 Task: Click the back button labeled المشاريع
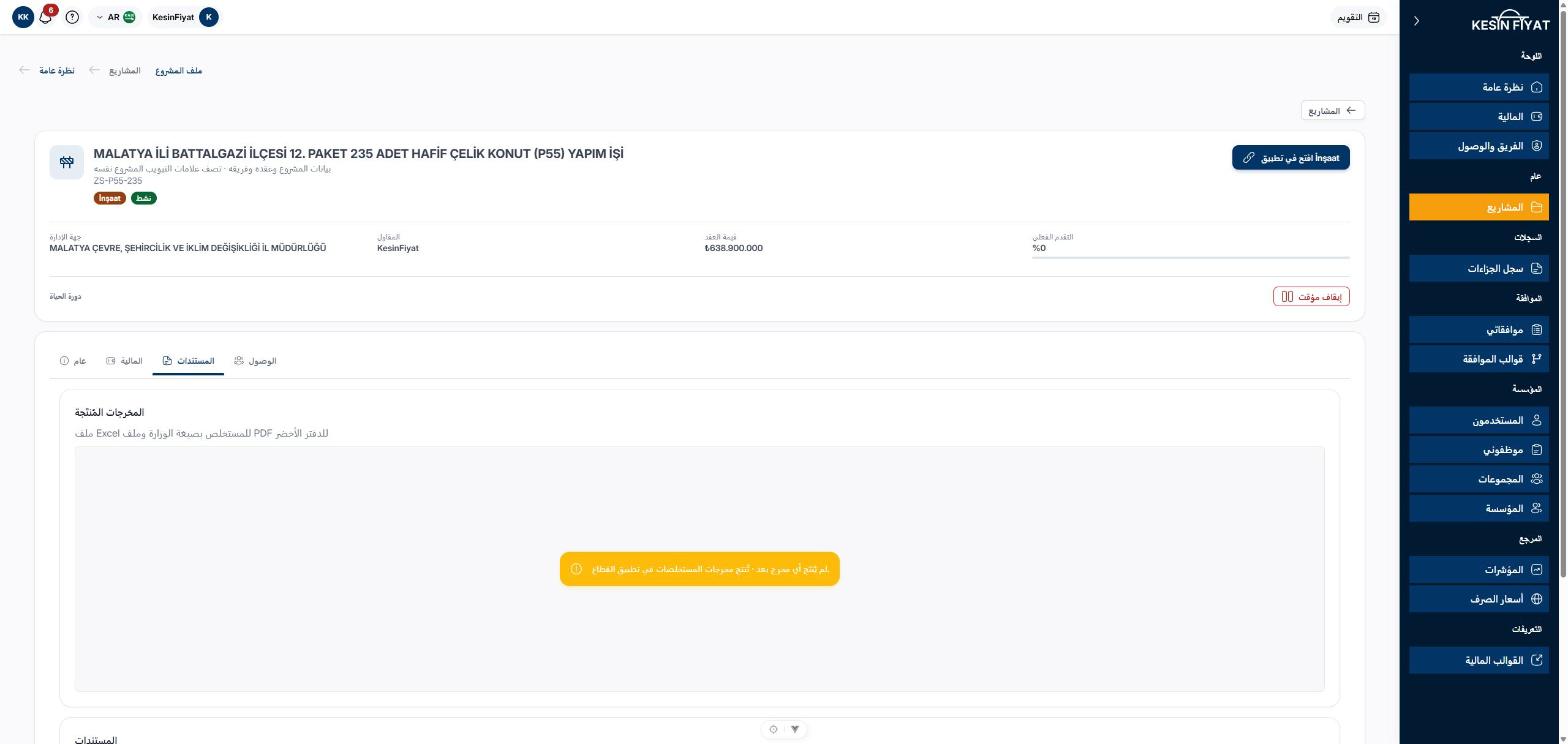[1332, 111]
